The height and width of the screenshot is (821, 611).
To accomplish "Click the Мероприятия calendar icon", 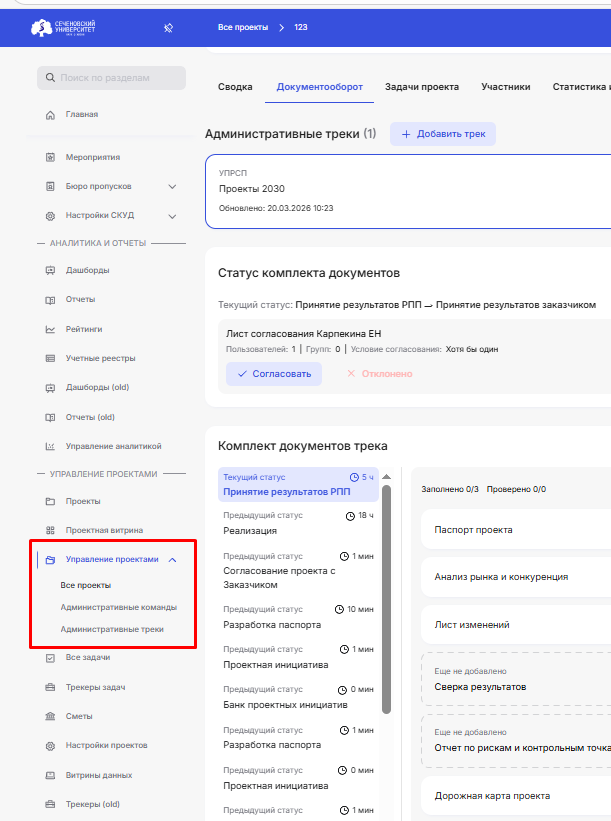I will (x=50, y=158).
